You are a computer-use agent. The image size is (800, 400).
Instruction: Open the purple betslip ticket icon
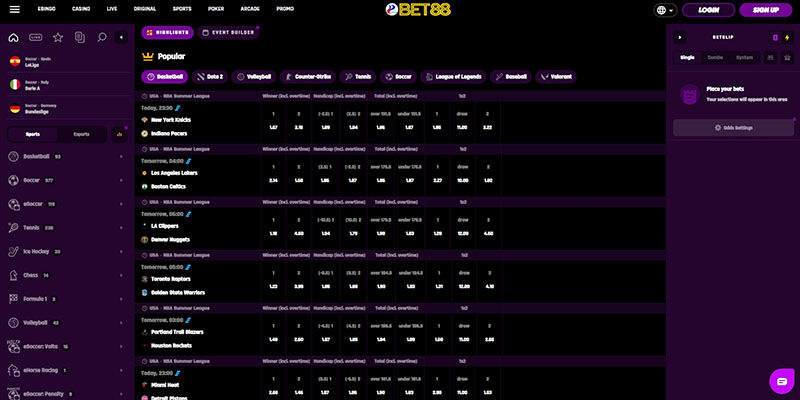coord(775,37)
